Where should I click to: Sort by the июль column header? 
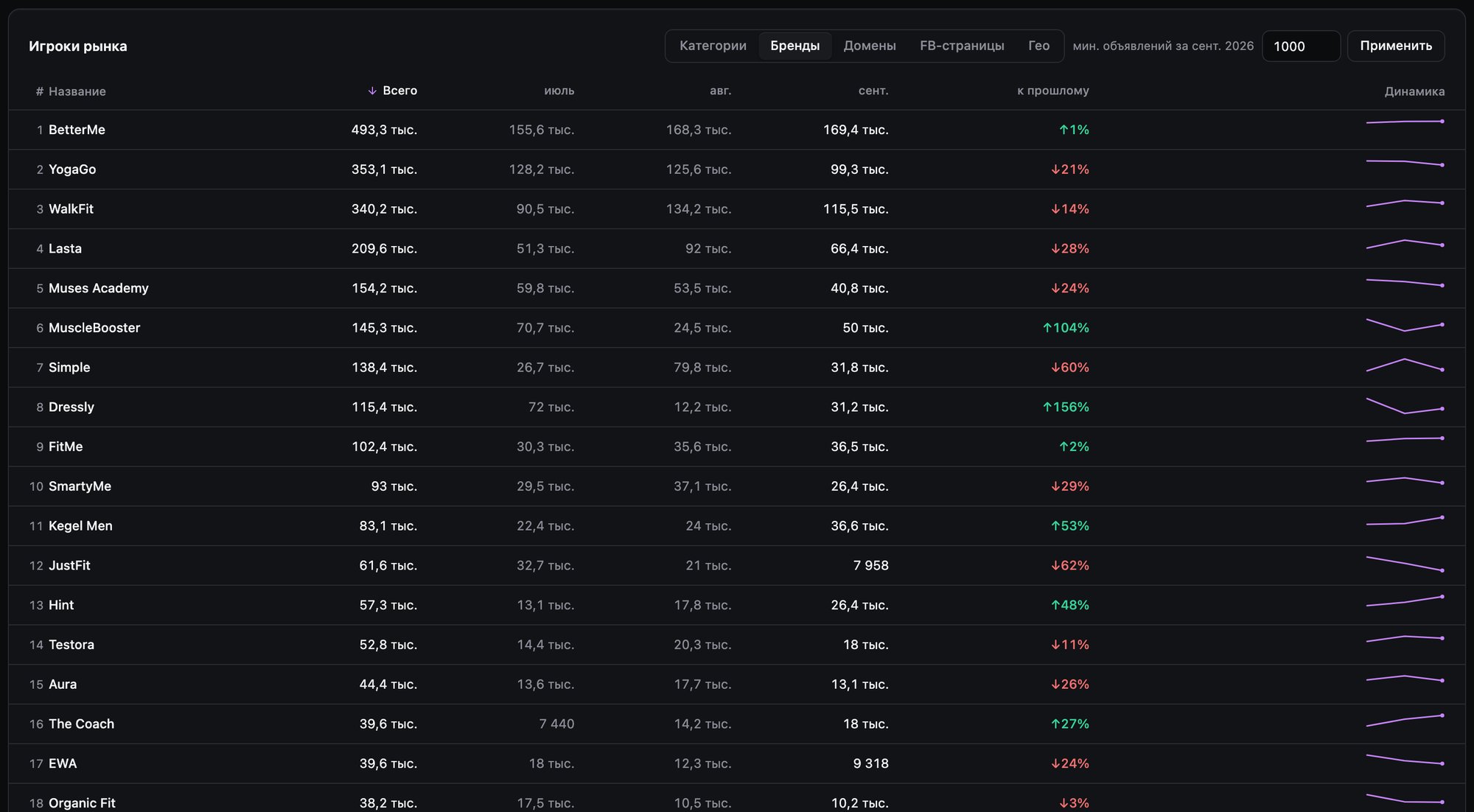point(559,91)
